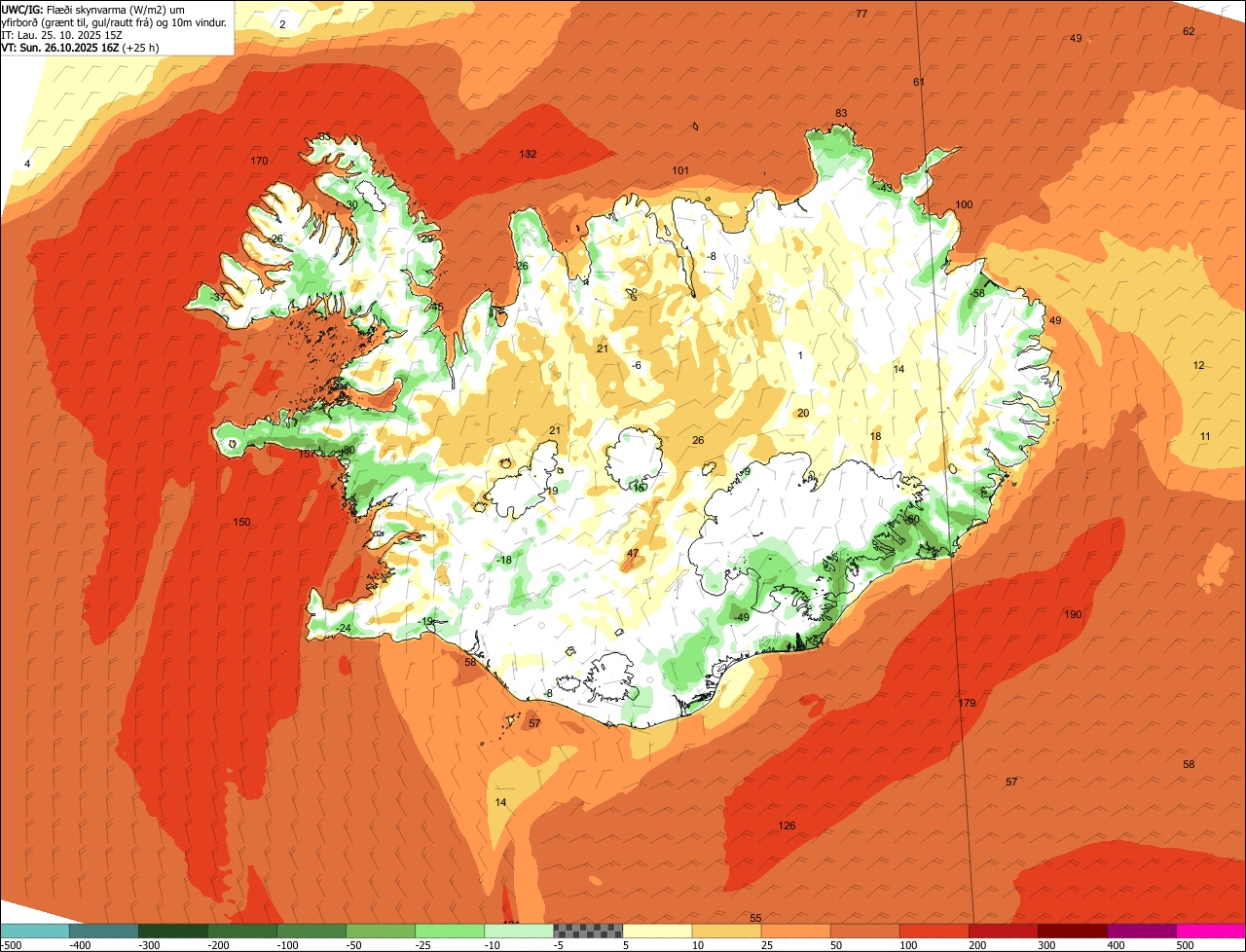Viewport: 1246px width, 952px height.
Task: Click the map value 47
Action: click(633, 554)
